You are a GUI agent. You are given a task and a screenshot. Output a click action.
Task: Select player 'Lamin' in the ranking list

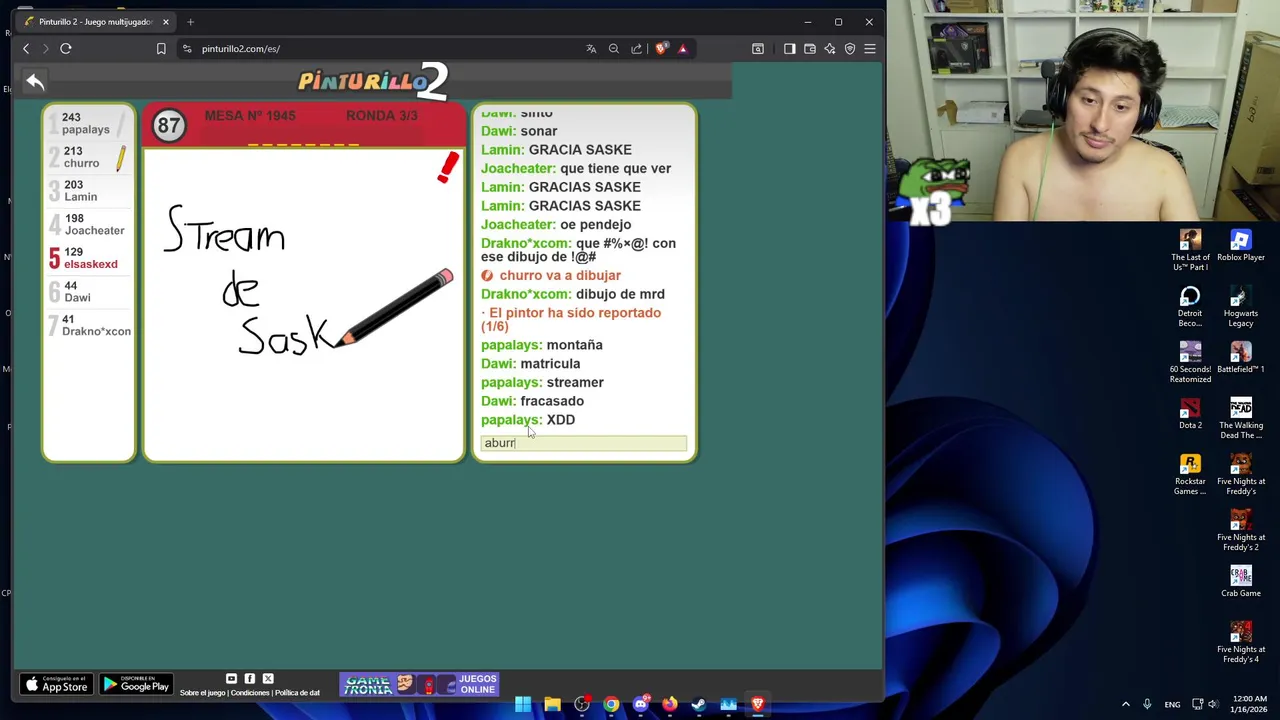click(88, 191)
